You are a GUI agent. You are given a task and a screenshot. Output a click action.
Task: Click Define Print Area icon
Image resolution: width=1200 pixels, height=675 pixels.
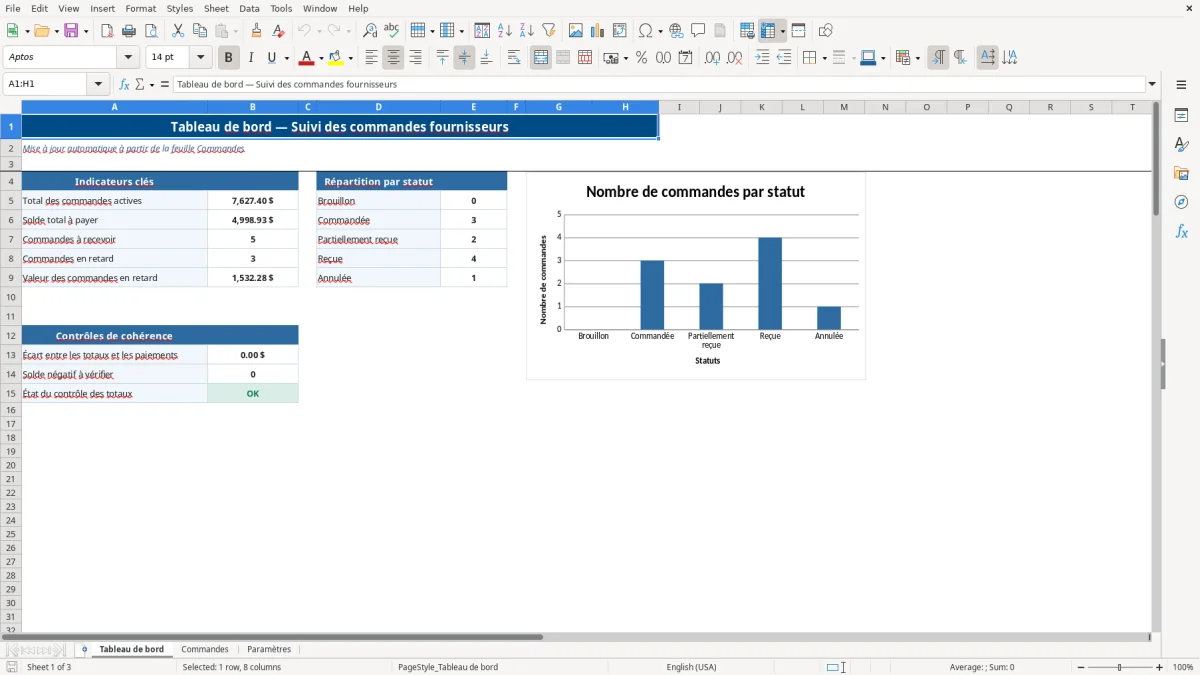pyautogui.click(x=747, y=31)
